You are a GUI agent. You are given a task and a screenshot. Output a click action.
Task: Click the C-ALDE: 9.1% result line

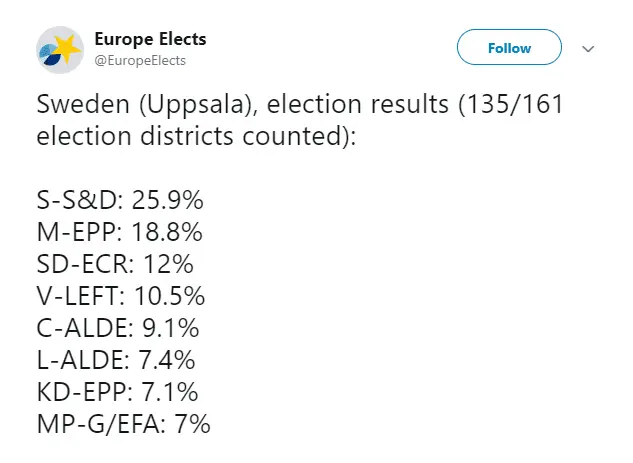pos(117,327)
